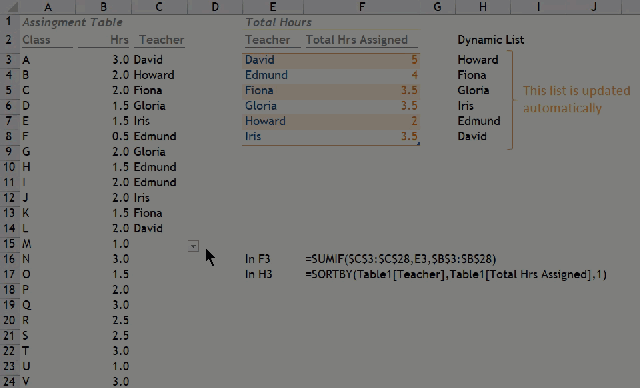The height and width of the screenshot is (388, 640).
Task: Select Howard in the Total Hours table
Action: point(265,121)
